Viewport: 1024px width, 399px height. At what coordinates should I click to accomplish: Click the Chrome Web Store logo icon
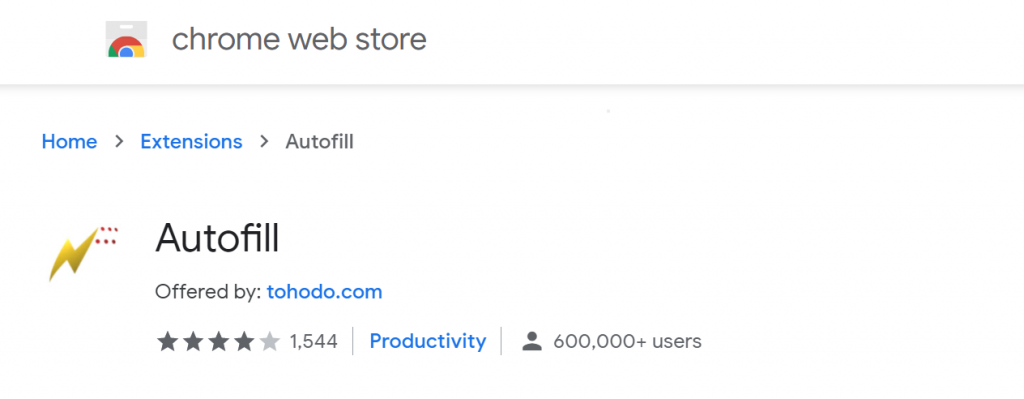126,39
